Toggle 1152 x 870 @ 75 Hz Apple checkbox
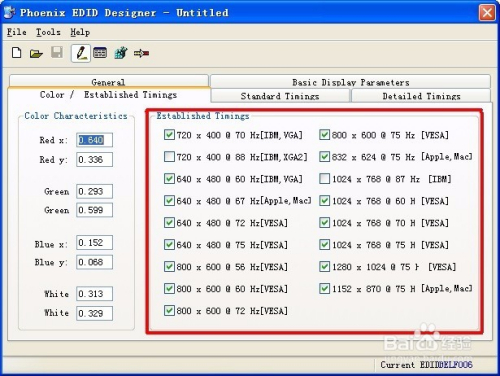 click(324, 288)
